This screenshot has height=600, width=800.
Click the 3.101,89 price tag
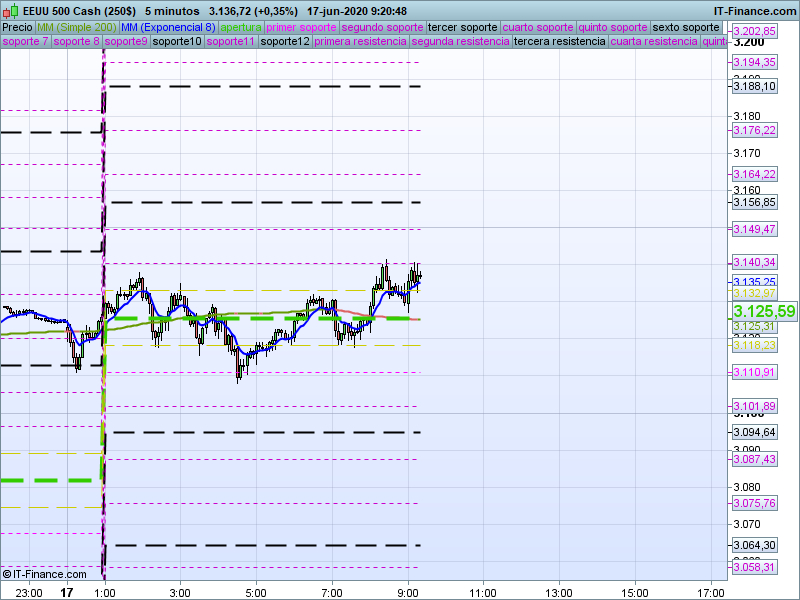[754, 407]
